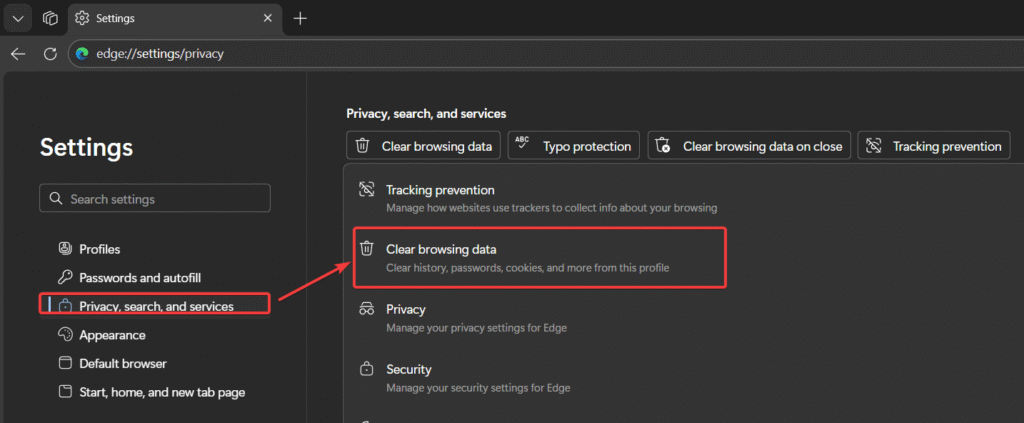Select Privacy, search, and services in sidebar

(x=155, y=304)
